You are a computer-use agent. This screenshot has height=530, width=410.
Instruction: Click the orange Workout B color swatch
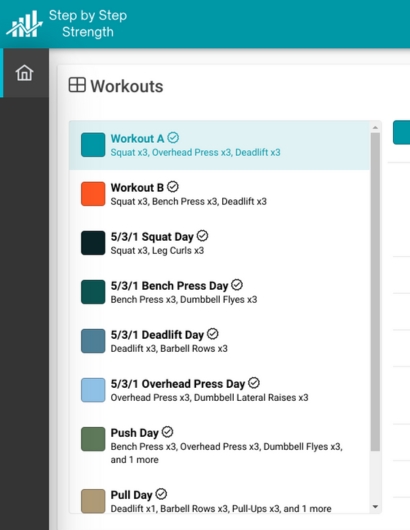[x=93, y=194]
